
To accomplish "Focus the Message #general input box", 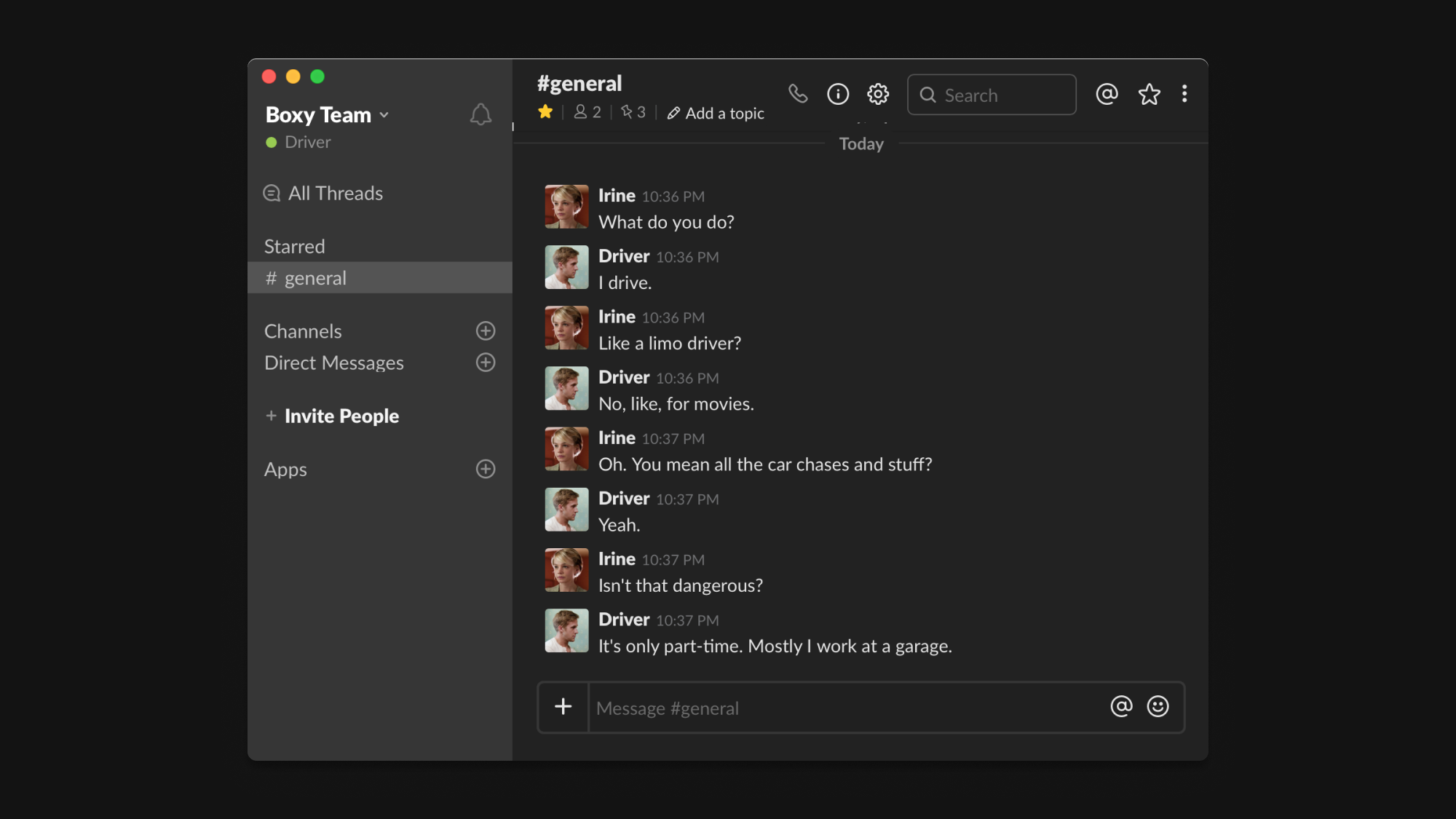I will pyautogui.click(x=848, y=708).
